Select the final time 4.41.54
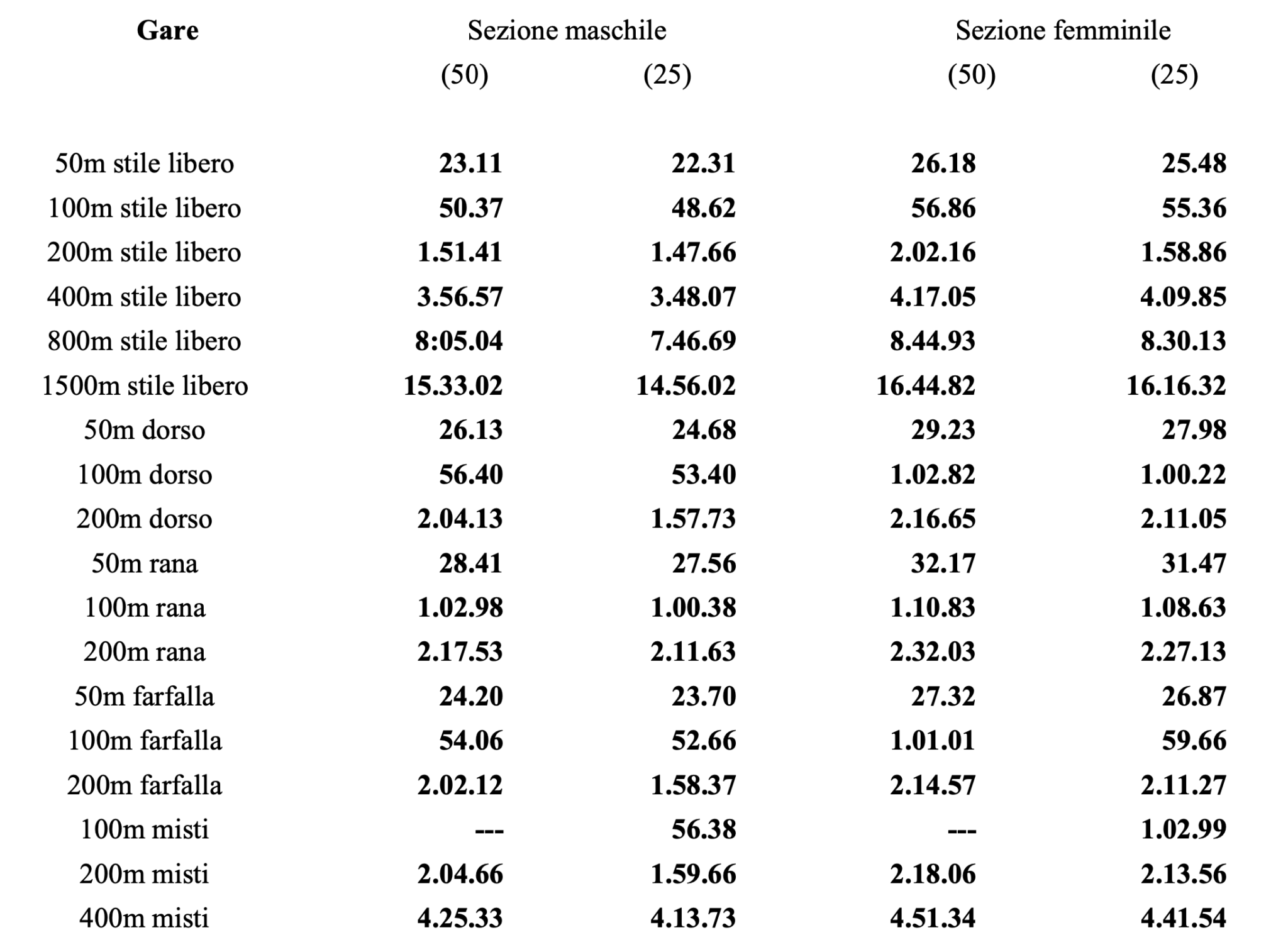1288x952 pixels. (x=1184, y=918)
